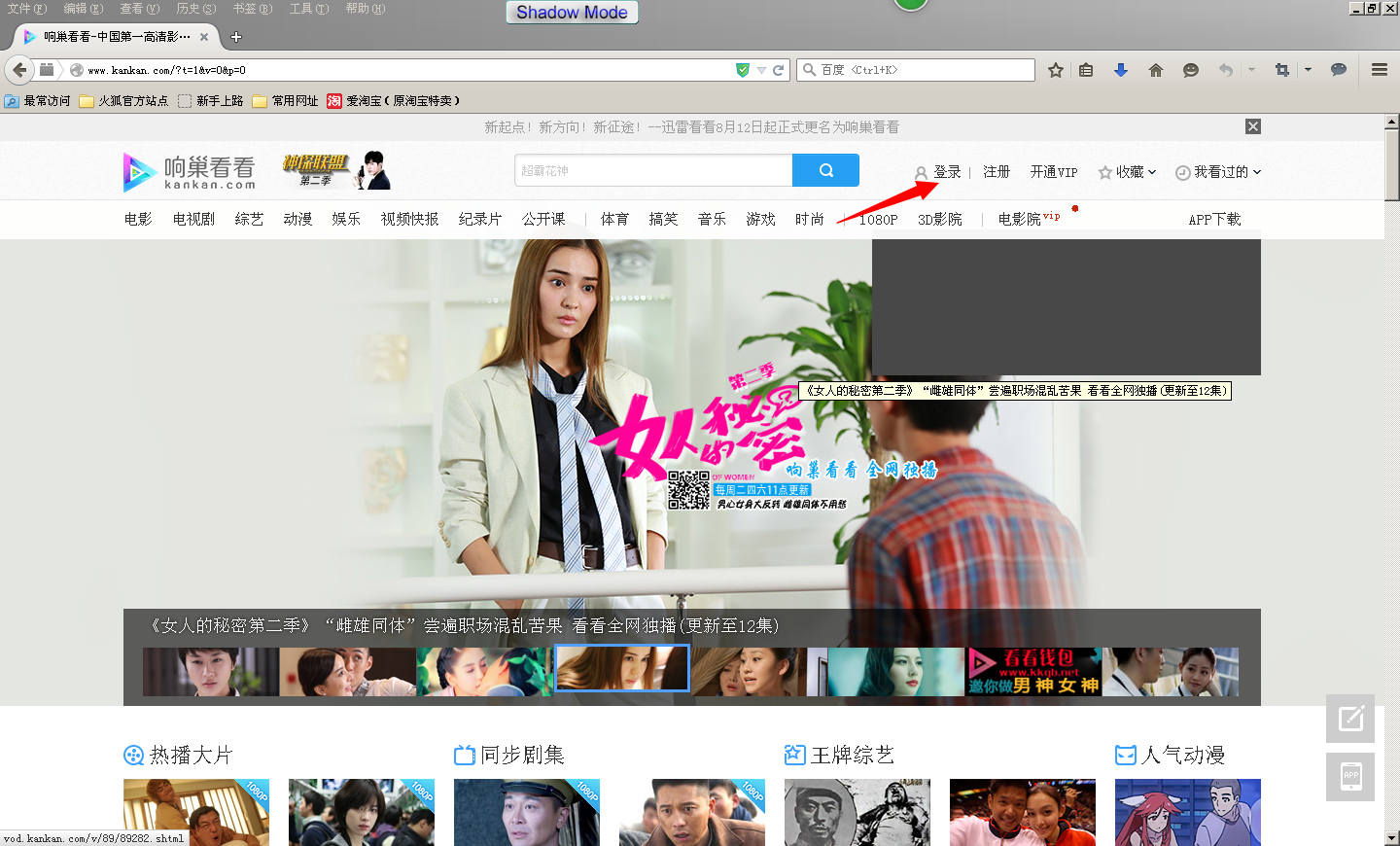Screen dimensions: 1400x846
Task: Select the 电影 navigation tab
Action: (x=138, y=220)
